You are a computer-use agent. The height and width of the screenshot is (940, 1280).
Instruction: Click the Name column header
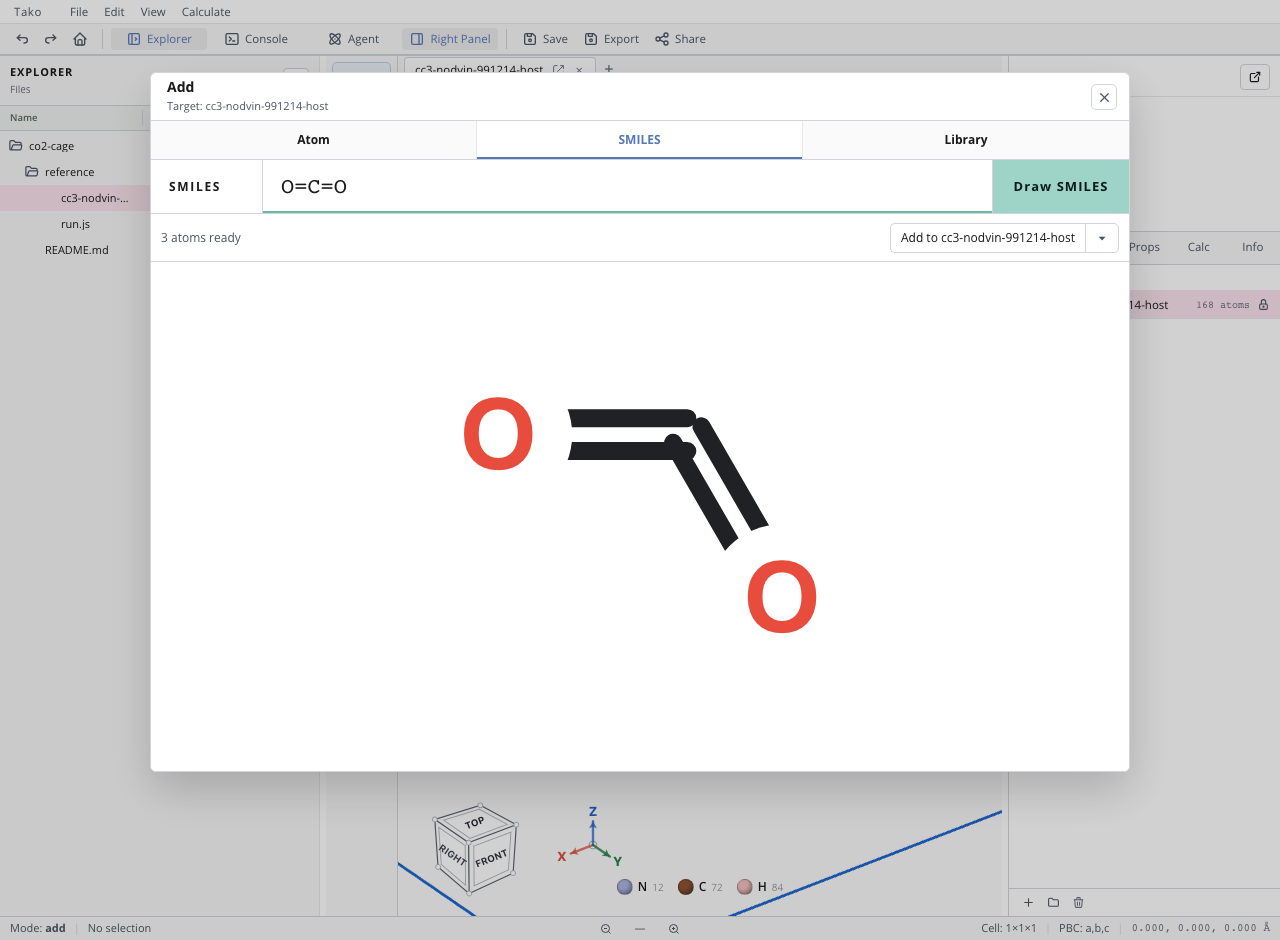coord(24,118)
